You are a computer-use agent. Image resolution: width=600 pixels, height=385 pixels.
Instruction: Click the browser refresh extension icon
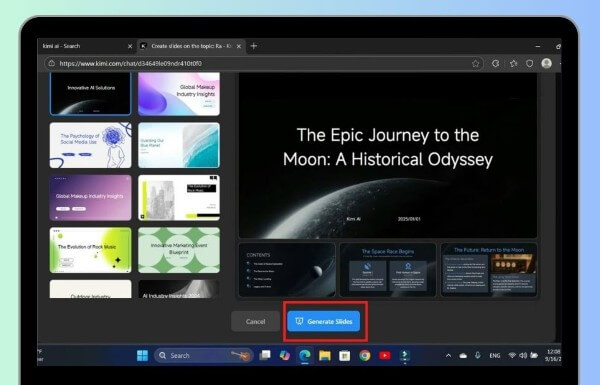[x=496, y=64]
